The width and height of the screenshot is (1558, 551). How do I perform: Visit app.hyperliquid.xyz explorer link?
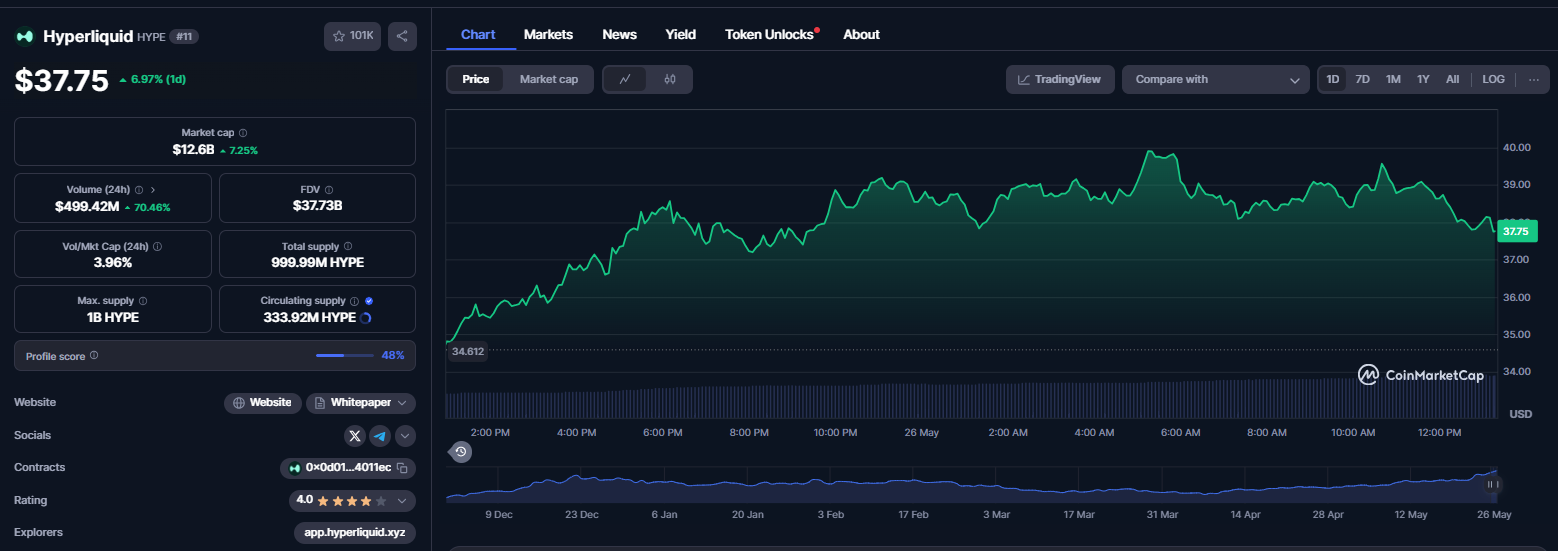point(354,533)
